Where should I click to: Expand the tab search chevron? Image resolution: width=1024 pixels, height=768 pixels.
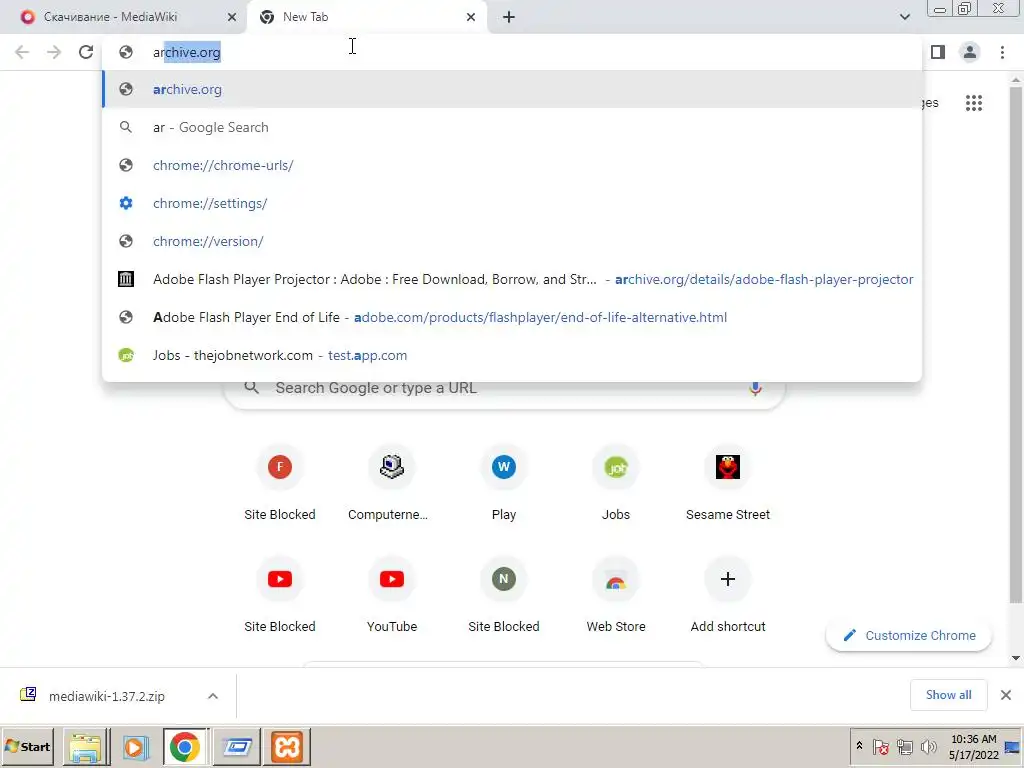click(904, 17)
